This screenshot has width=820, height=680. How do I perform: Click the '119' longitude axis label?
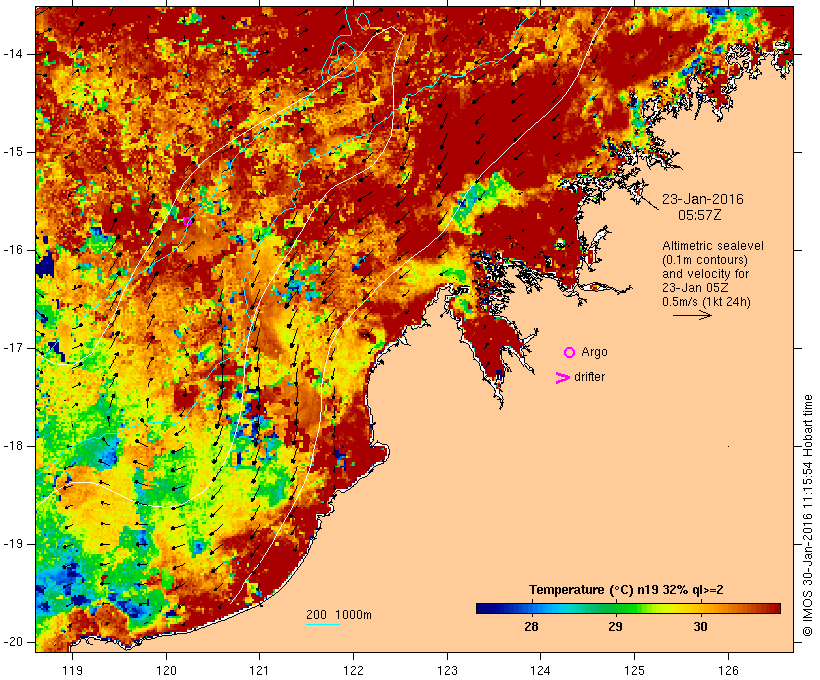click(x=72, y=671)
